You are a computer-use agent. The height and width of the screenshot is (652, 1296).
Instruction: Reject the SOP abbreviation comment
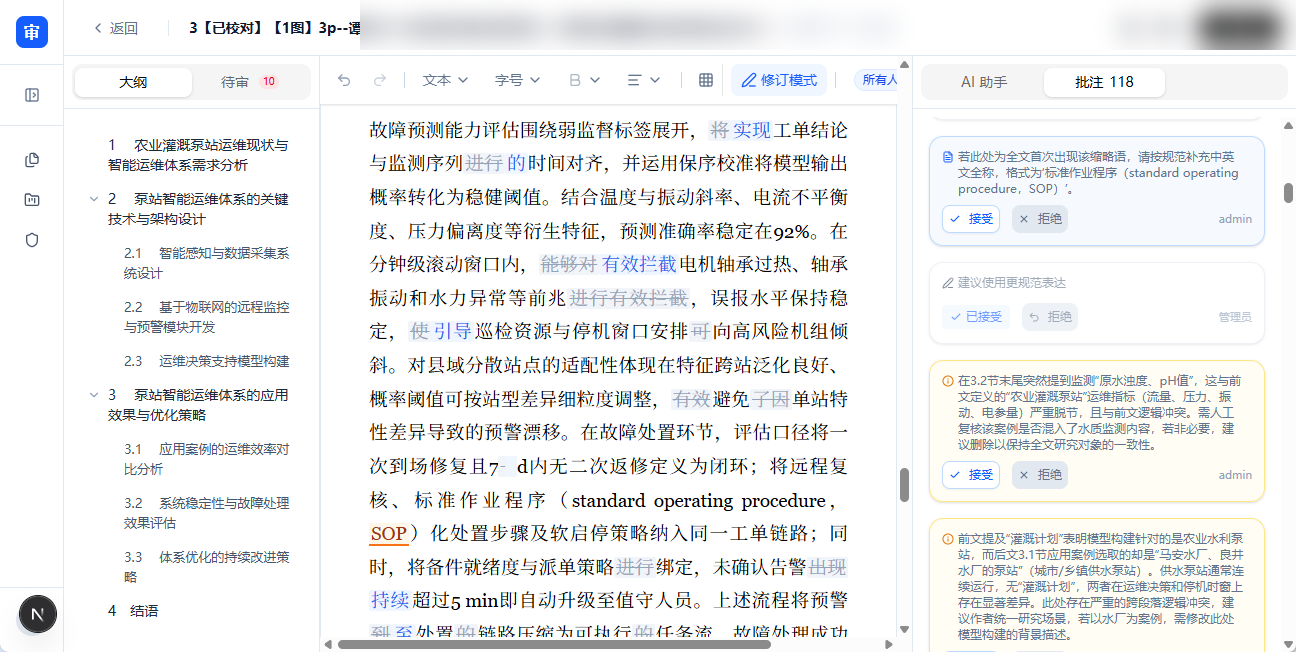(x=1040, y=219)
